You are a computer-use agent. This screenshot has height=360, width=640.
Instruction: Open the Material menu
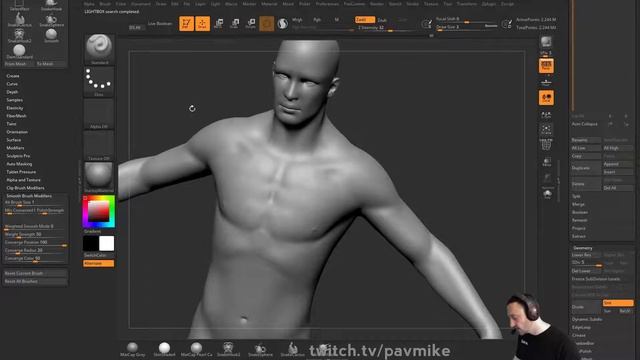coord(269,4)
